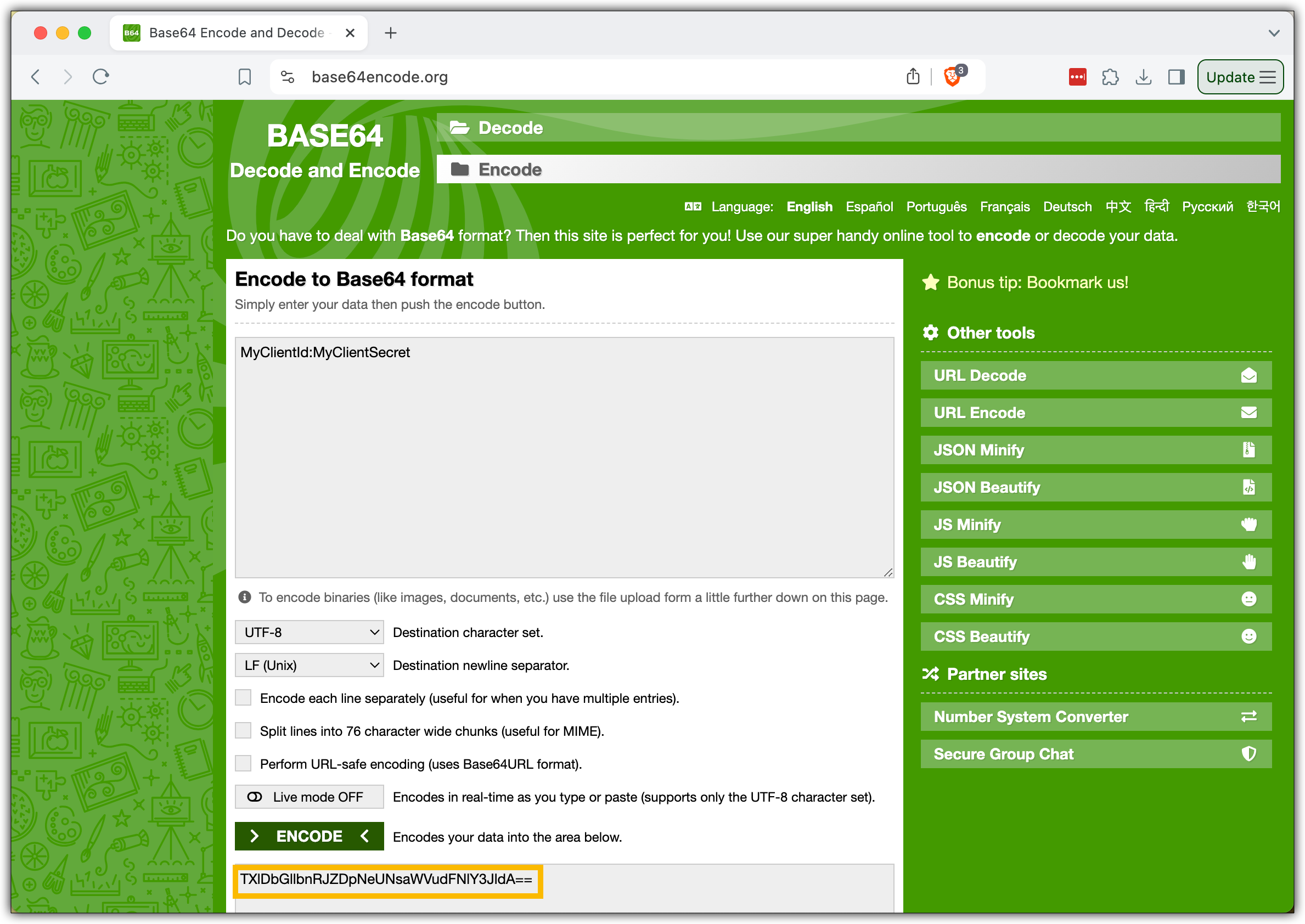Close the Base64 Encode and Decode tab
Screen dimensions: 1305x924
350,33
